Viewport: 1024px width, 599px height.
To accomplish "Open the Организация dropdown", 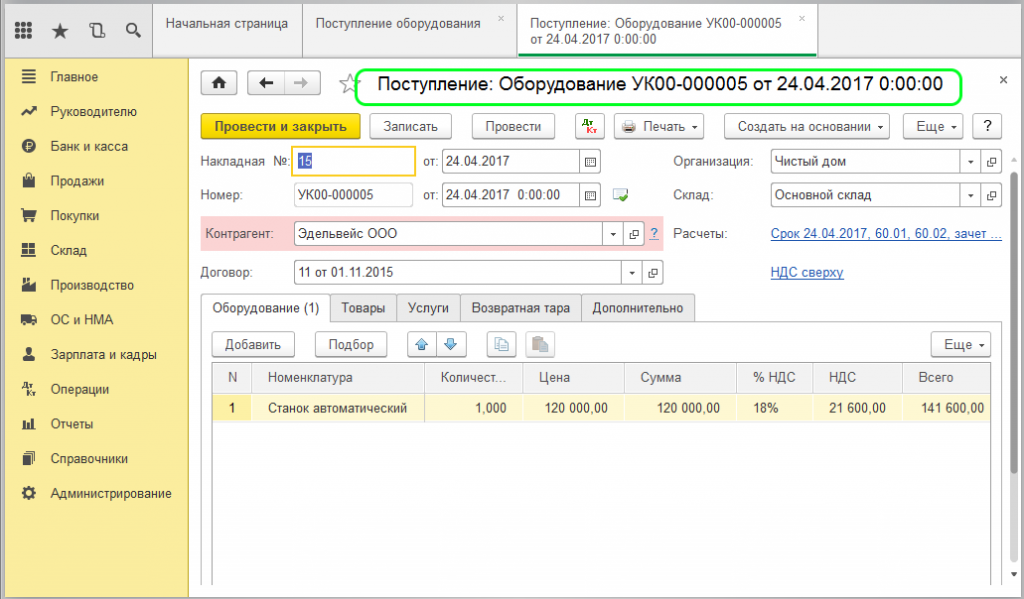I will 969,161.
